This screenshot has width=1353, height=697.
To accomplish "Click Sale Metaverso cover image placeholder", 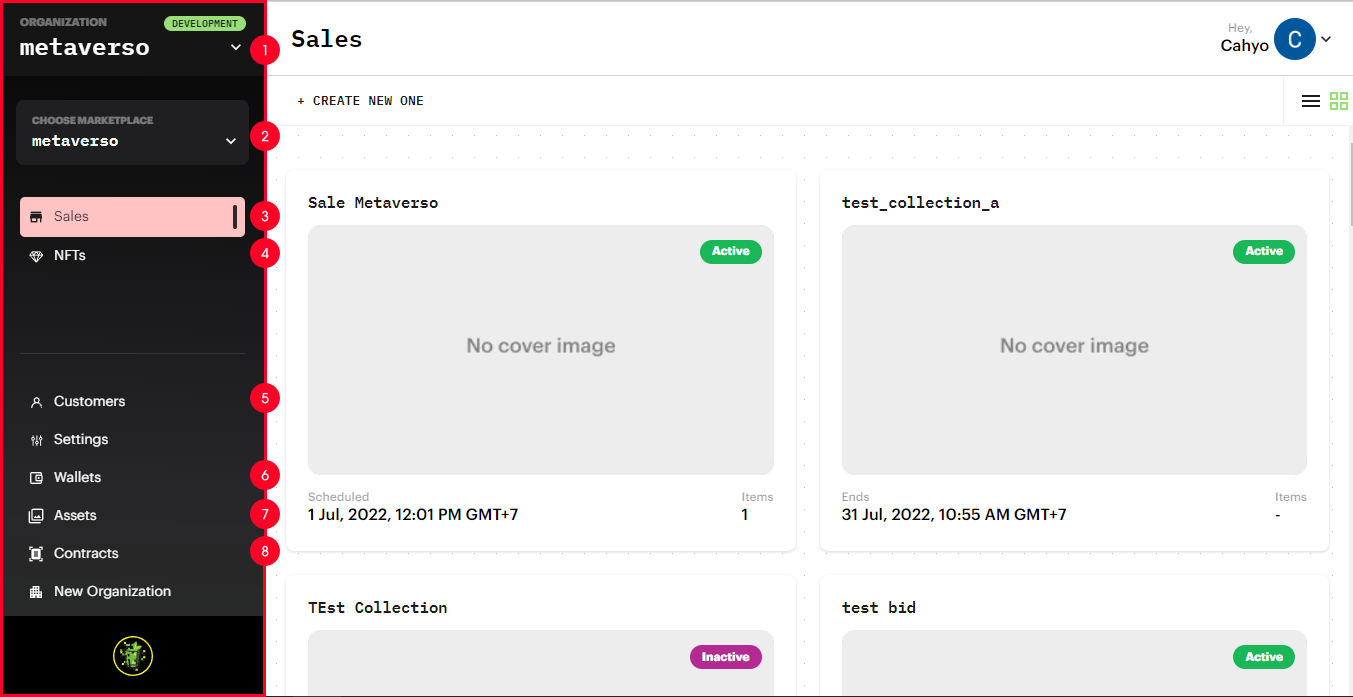I will coord(541,350).
